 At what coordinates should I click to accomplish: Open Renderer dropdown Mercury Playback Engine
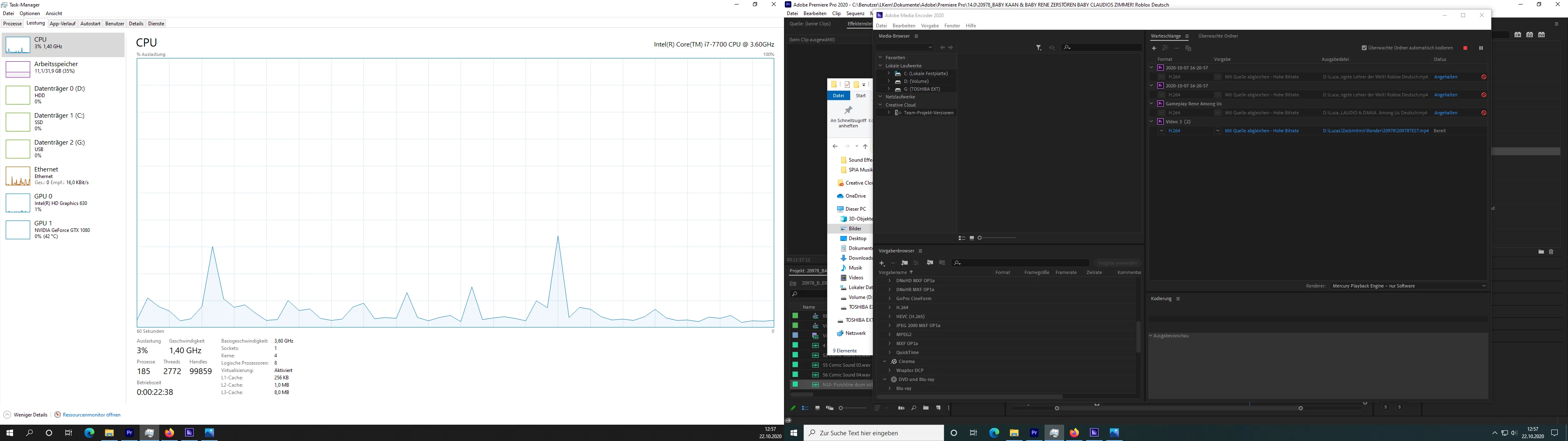(x=1408, y=286)
